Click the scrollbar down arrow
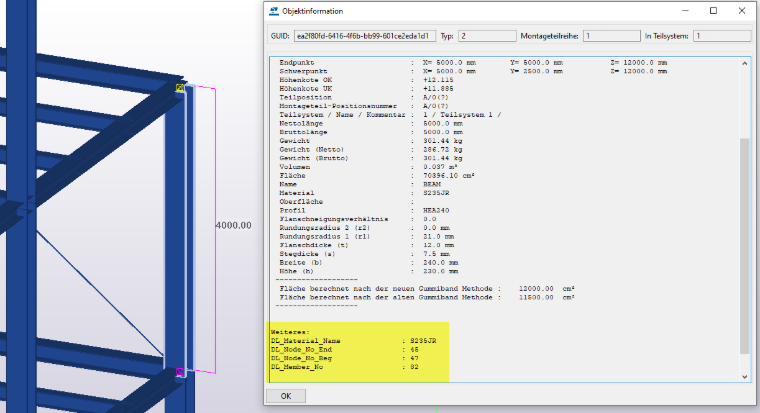The height and width of the screenshot is (413, 760). click(744, 376)
